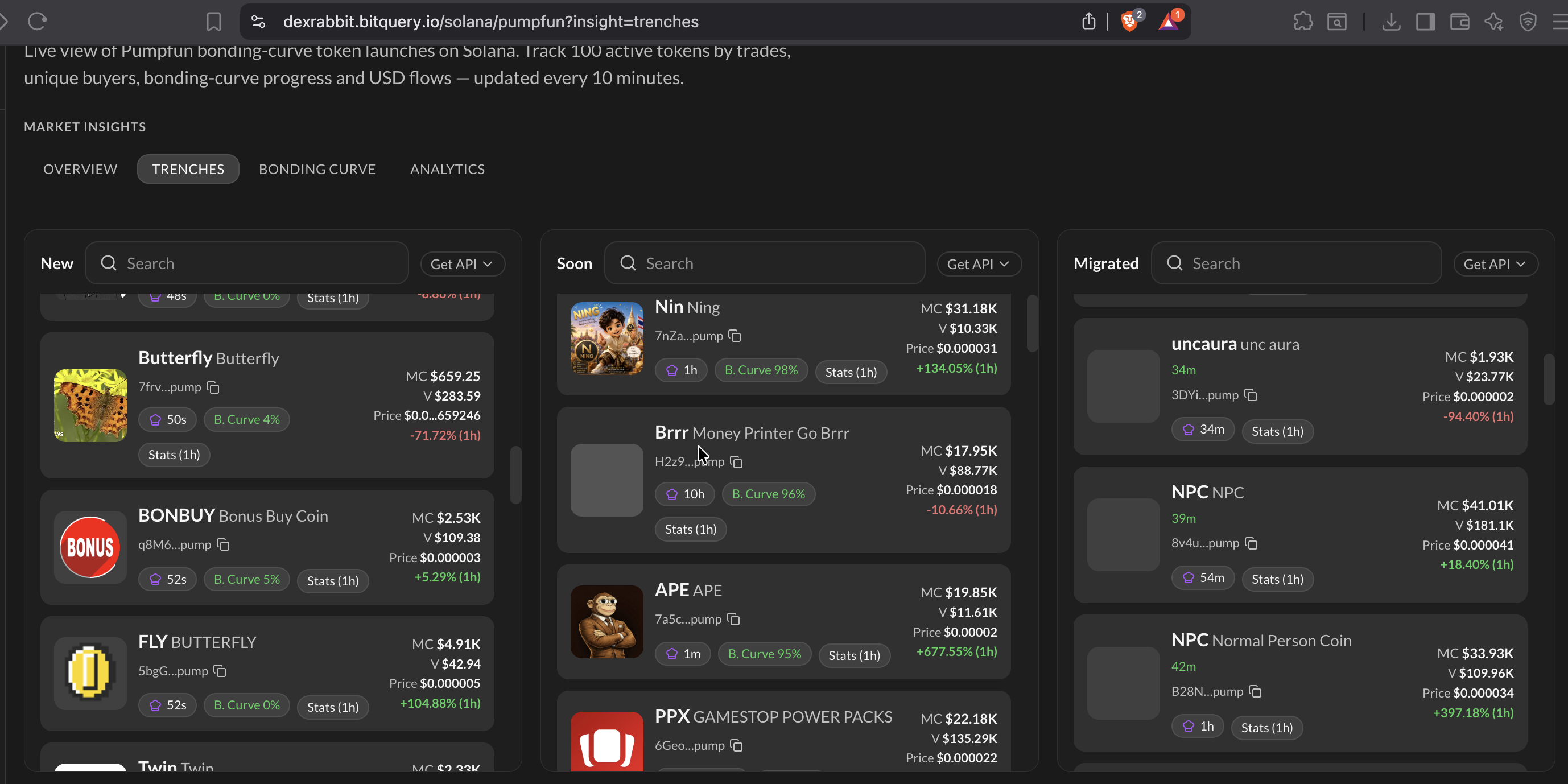Copy the uncaura token address

(x=1251, y=395)
